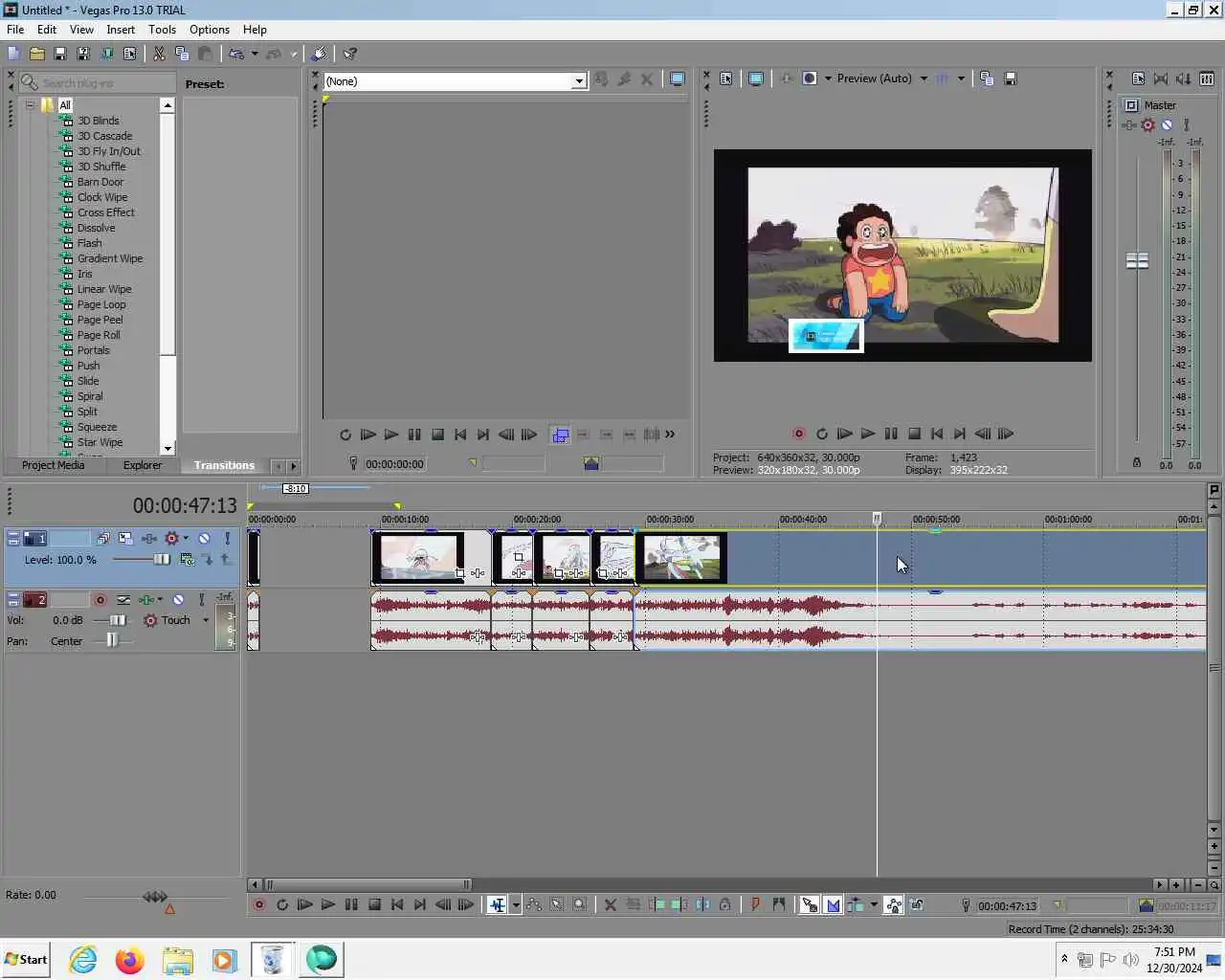
Task: Toggle Automatic Crossfades in the timeline toolbar
Action: [833, 904]
